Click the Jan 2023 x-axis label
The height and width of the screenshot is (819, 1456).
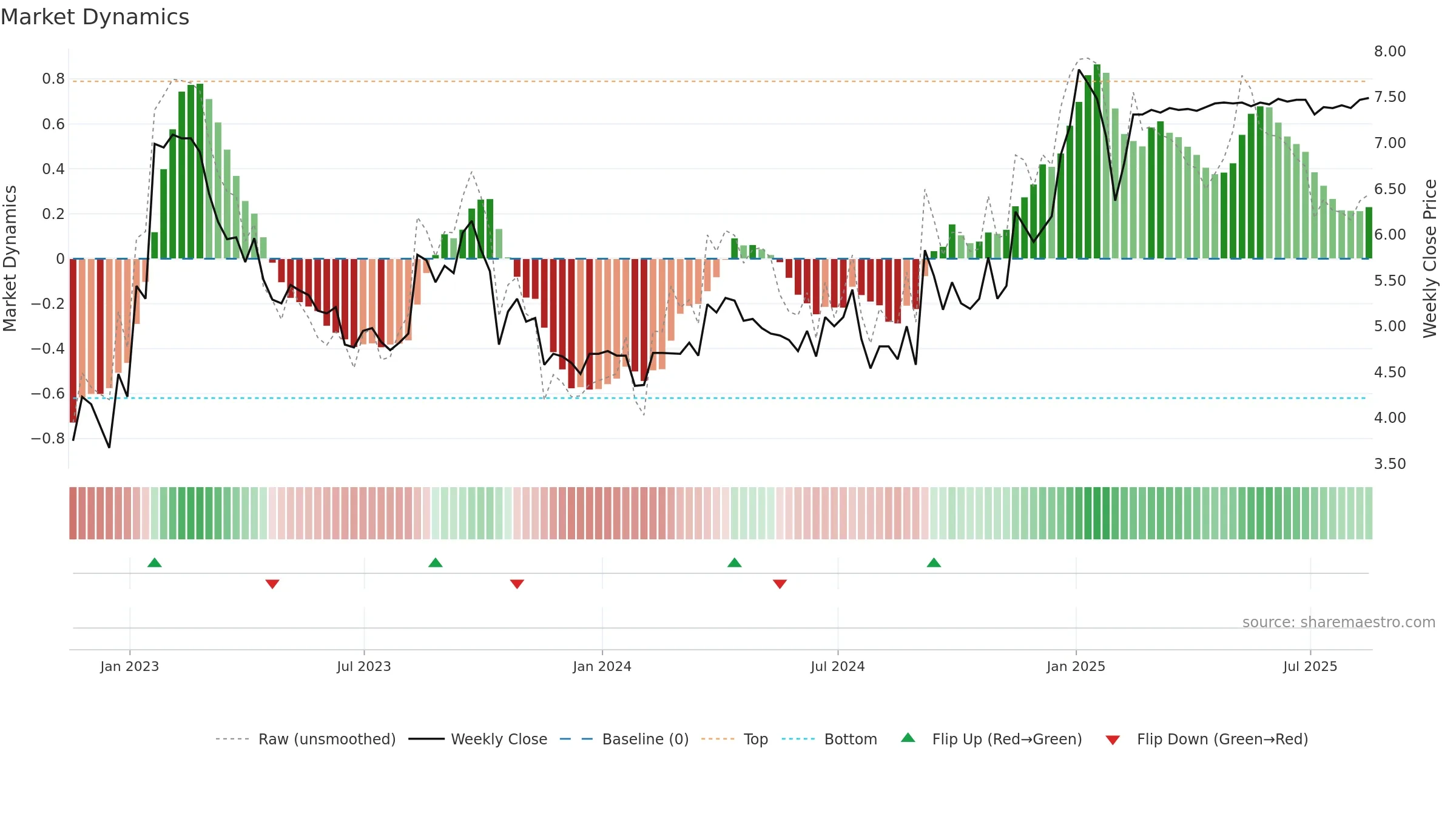click(x=130, y=666)
